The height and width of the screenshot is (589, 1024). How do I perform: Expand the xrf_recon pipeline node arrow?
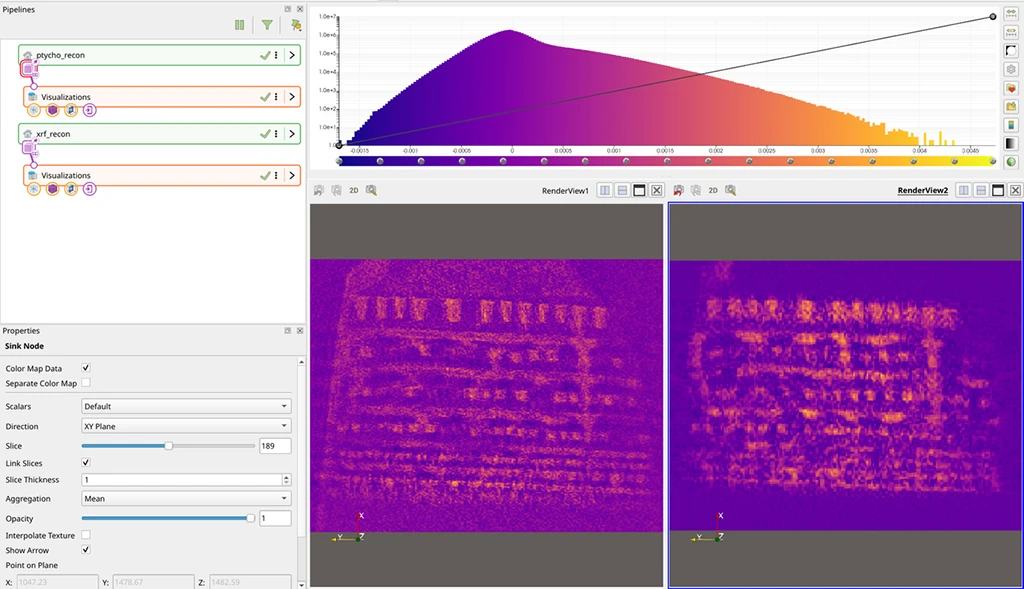[292, 134]
